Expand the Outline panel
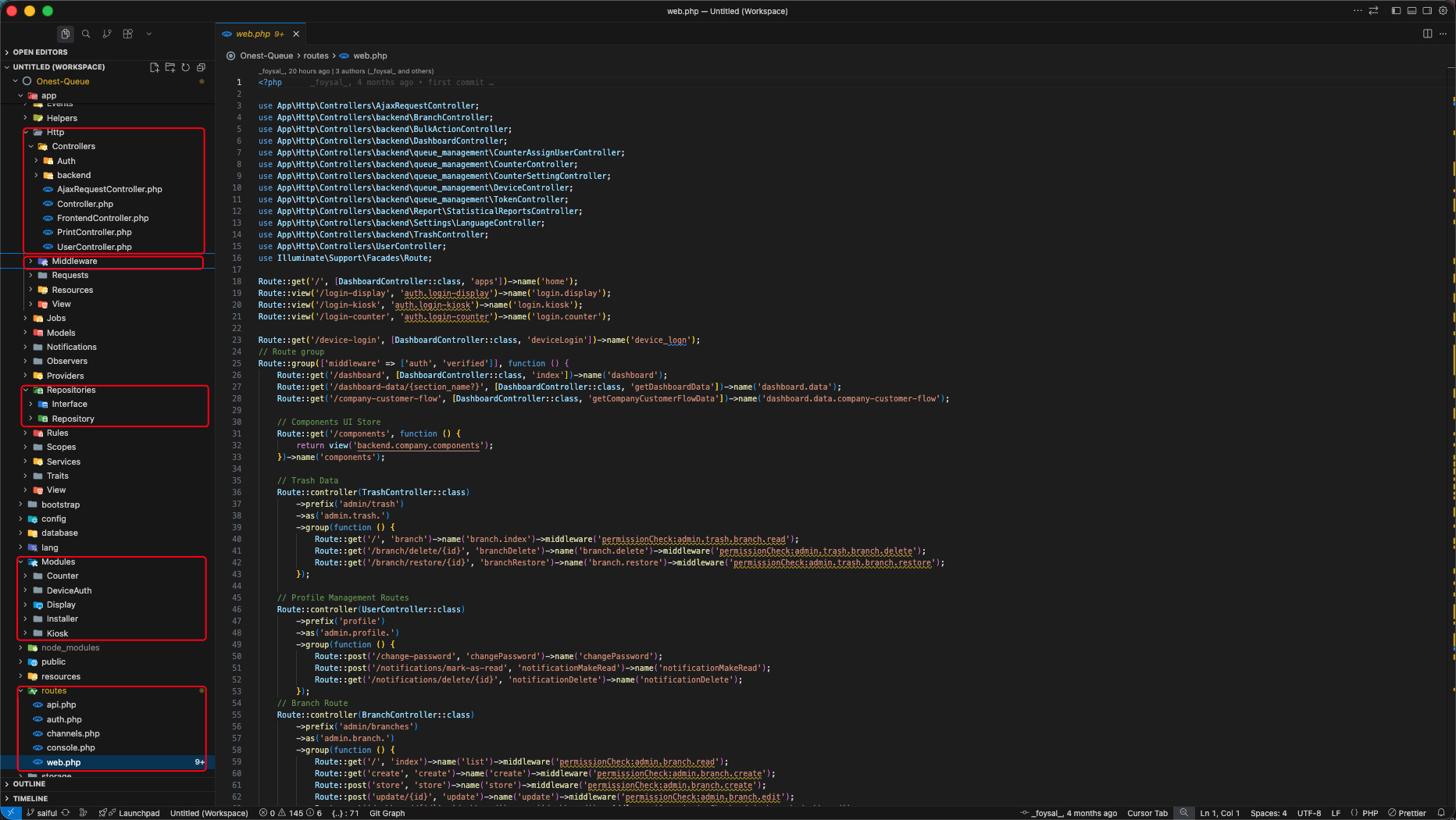 [x=29, y=784]
